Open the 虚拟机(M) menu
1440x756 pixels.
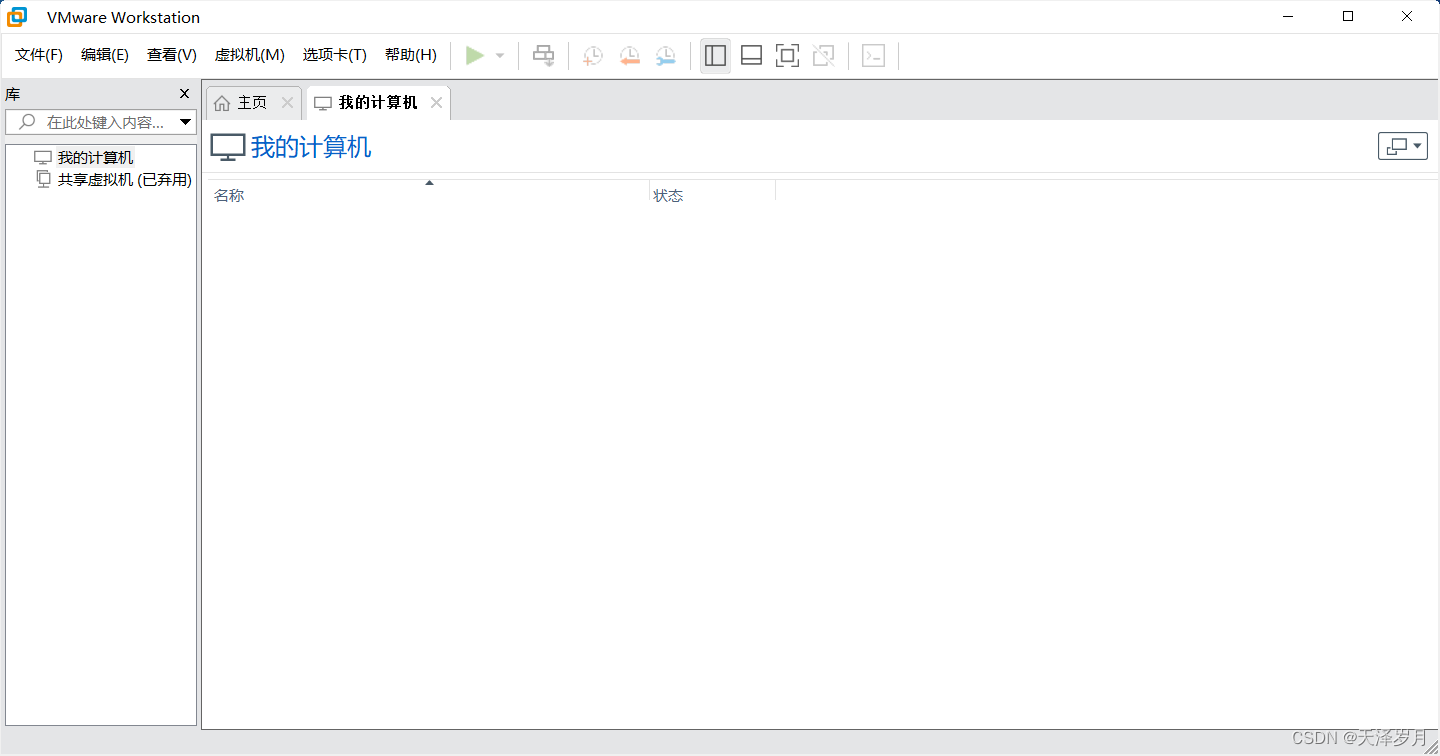click(250, 55)
